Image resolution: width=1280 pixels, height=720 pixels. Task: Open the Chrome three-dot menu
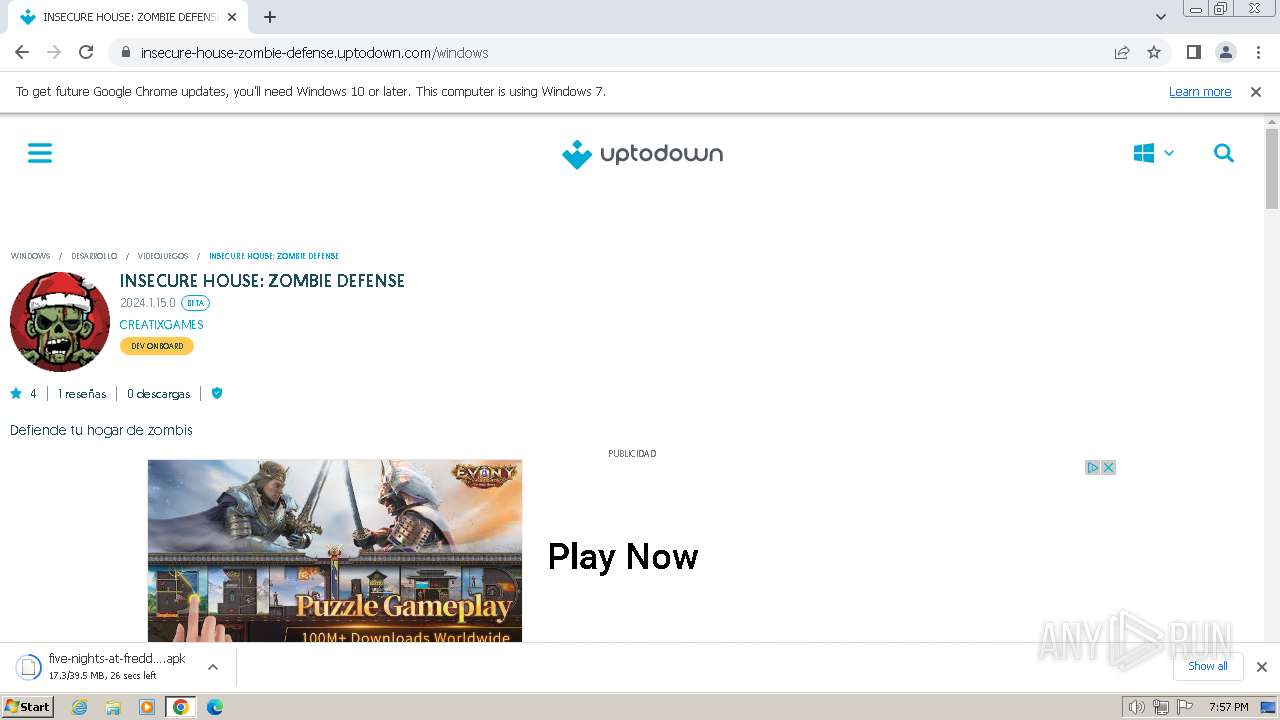click(1257, 52)
